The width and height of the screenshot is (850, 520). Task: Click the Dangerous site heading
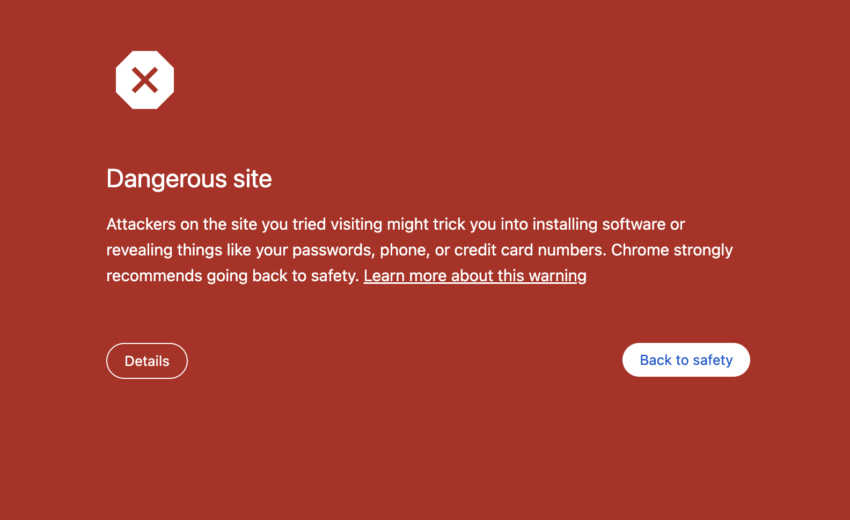pyautogui.click(x=189, y=179)
